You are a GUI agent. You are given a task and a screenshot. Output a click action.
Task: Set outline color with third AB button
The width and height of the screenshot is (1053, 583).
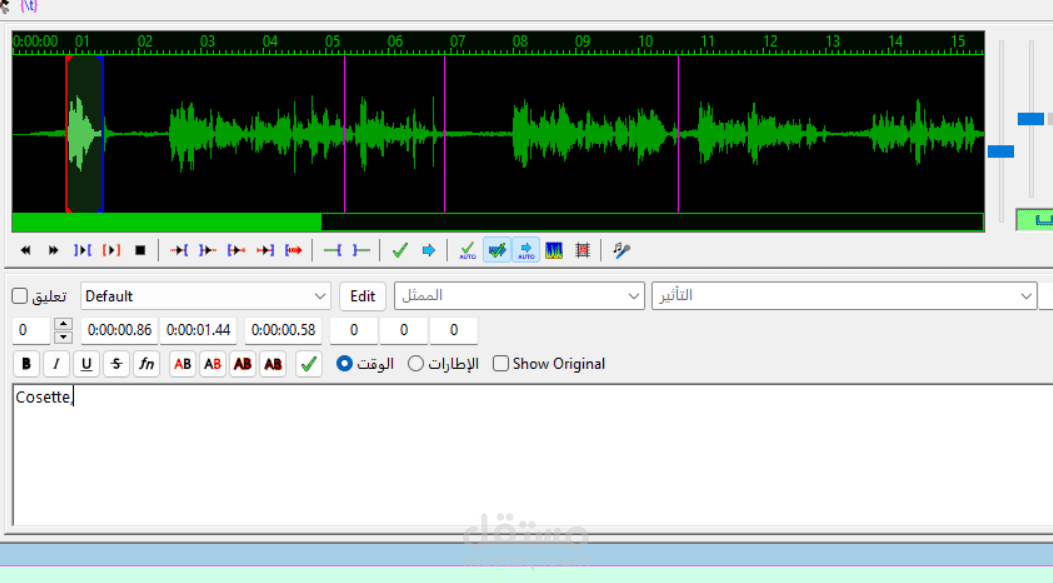(x=243, y=364)
